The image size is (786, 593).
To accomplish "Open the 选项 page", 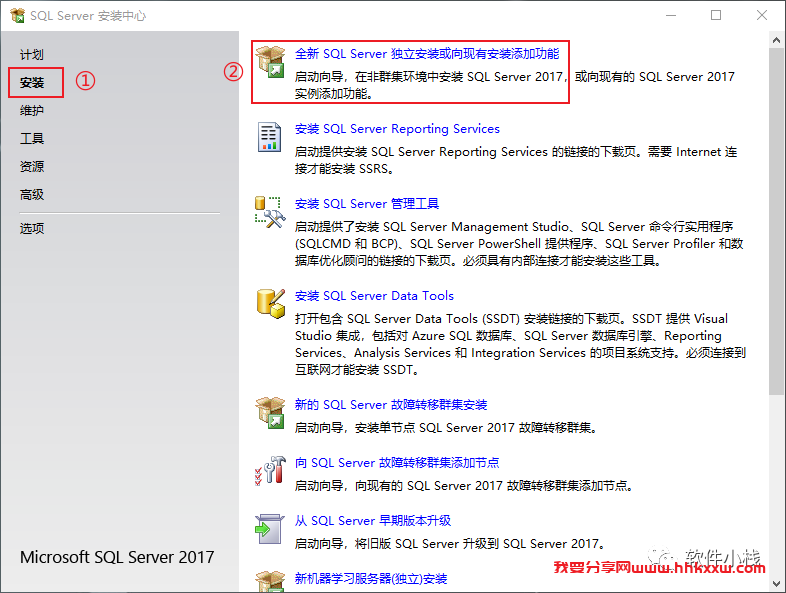I will click(x=32, y=229).
